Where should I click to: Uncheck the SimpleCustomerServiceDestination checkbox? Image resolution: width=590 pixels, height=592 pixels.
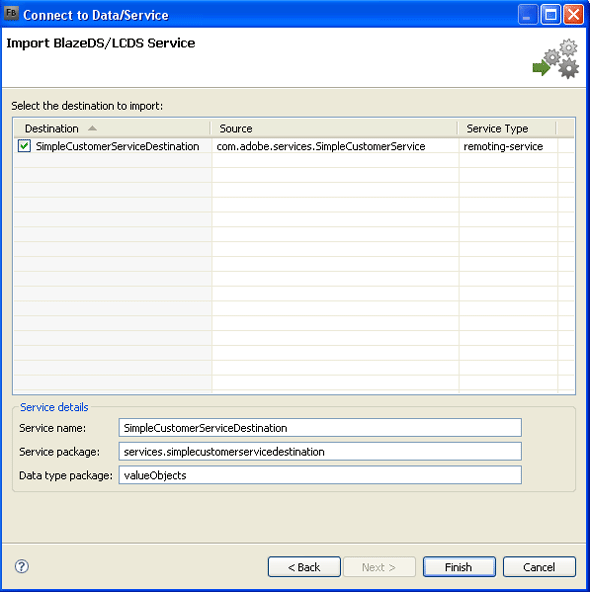click(x=24, y=146)
